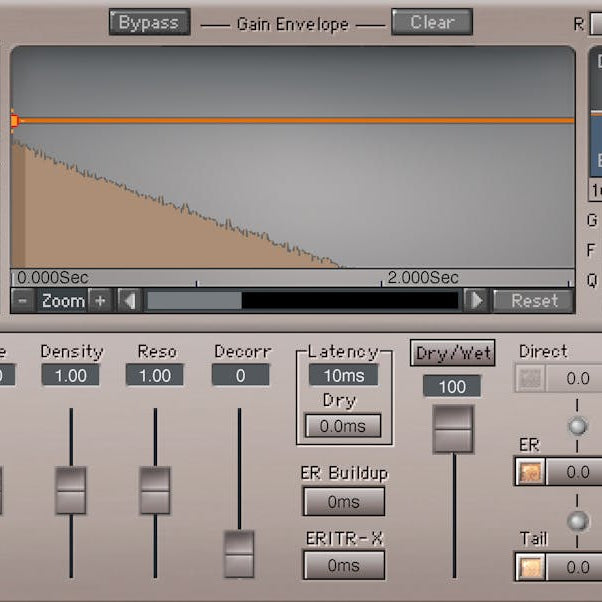Click the ER 0.0 value field
Screen dimensions: 602x602
[574, 471]
